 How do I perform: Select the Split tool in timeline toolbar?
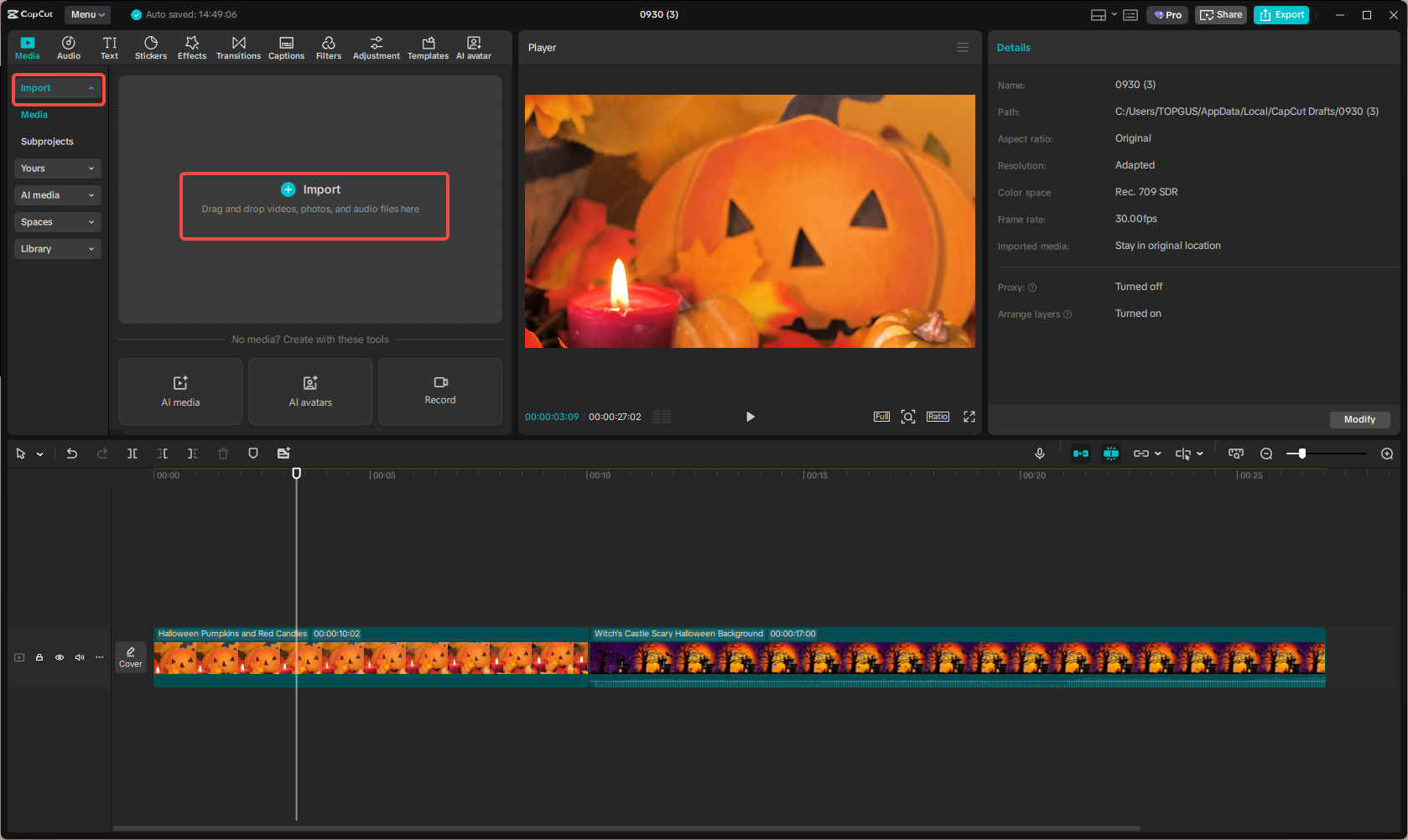point(132,454)
